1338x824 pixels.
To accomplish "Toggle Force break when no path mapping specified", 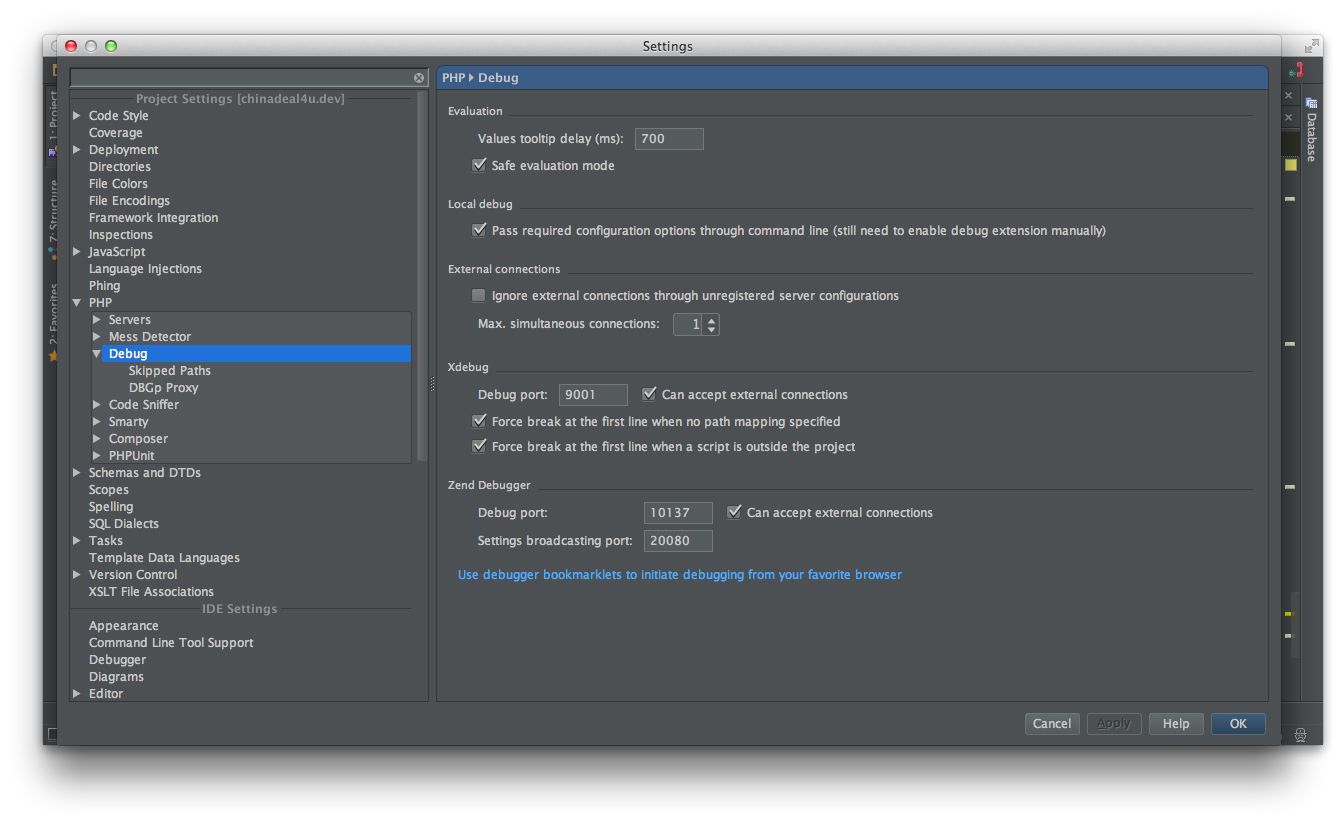I will pyautogui.click(x=479, y=422).
